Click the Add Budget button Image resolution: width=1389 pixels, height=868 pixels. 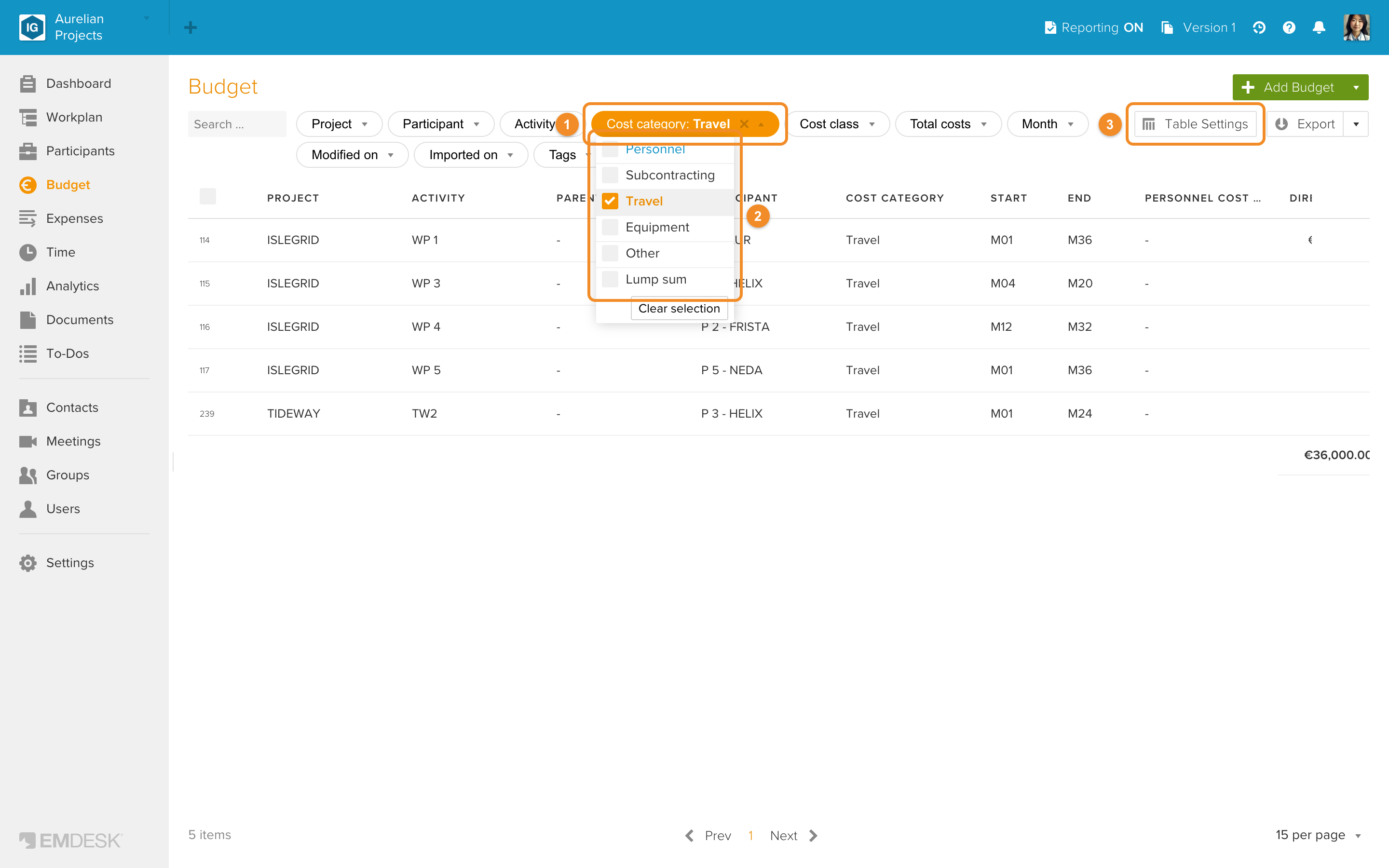click(1288, 87)
